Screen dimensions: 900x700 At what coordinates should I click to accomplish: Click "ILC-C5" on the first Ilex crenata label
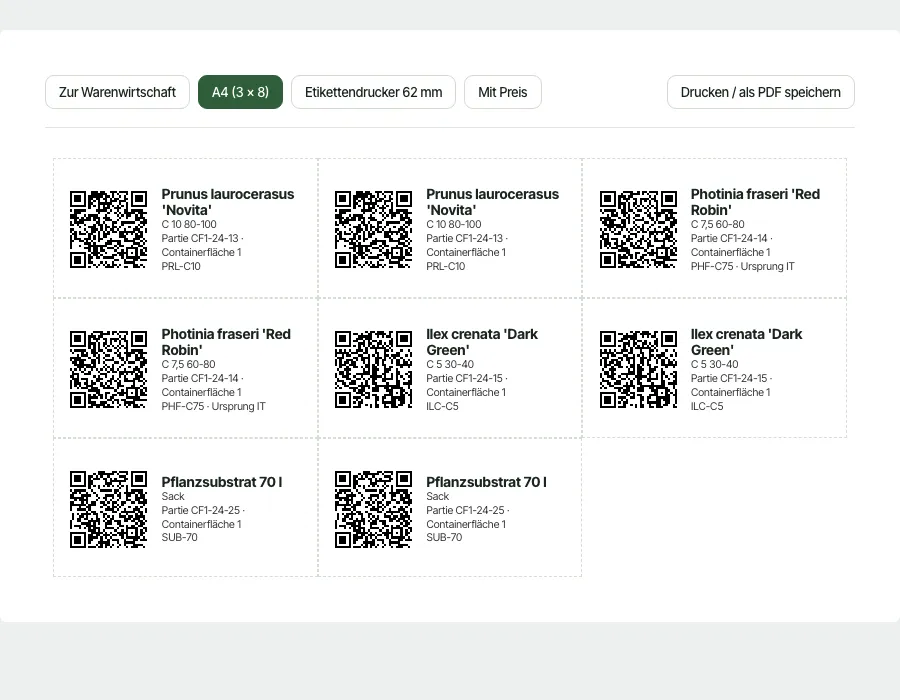[x=443, y=406]
